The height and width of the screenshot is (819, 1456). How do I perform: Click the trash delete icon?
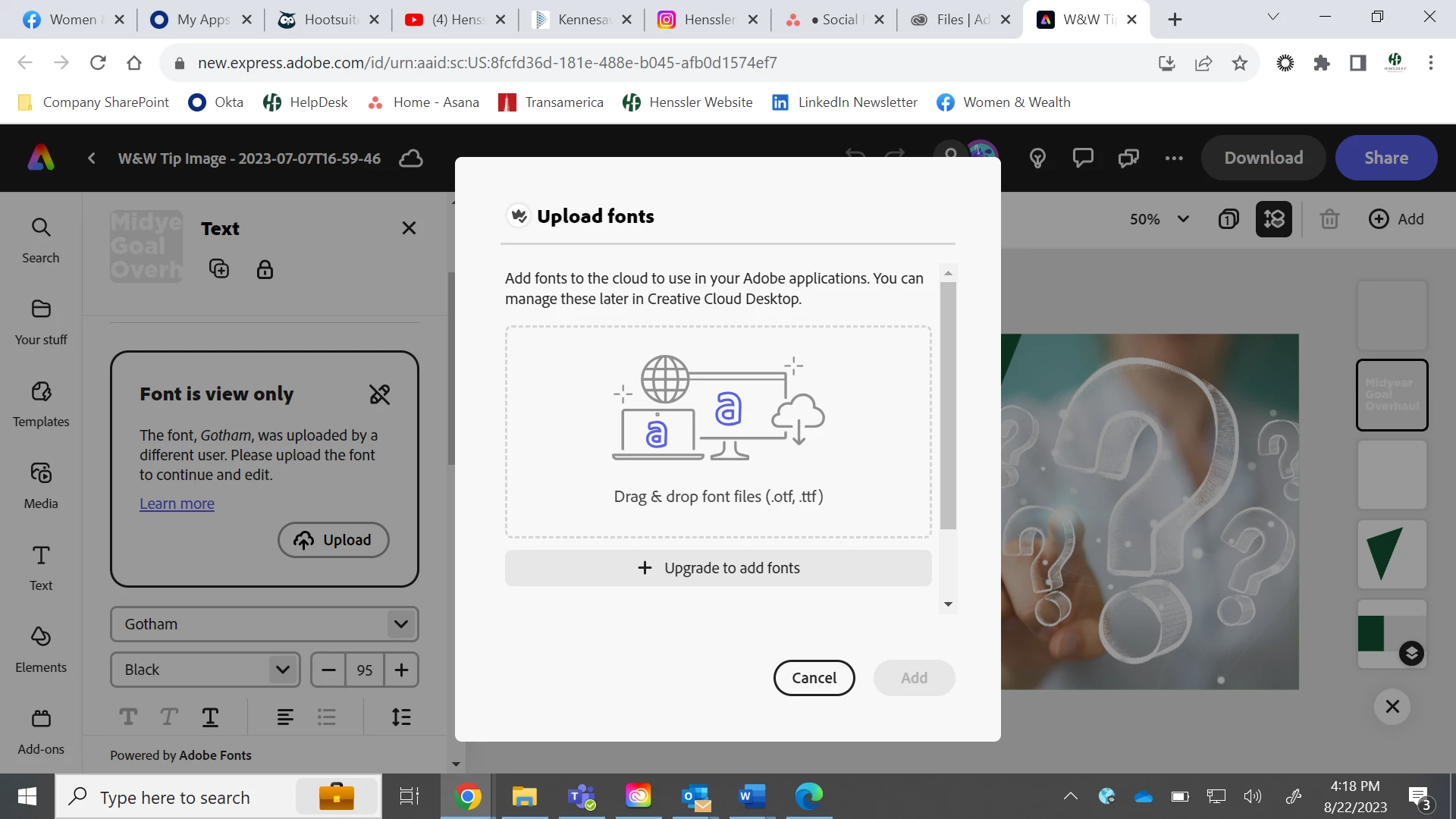[1329, 219]
